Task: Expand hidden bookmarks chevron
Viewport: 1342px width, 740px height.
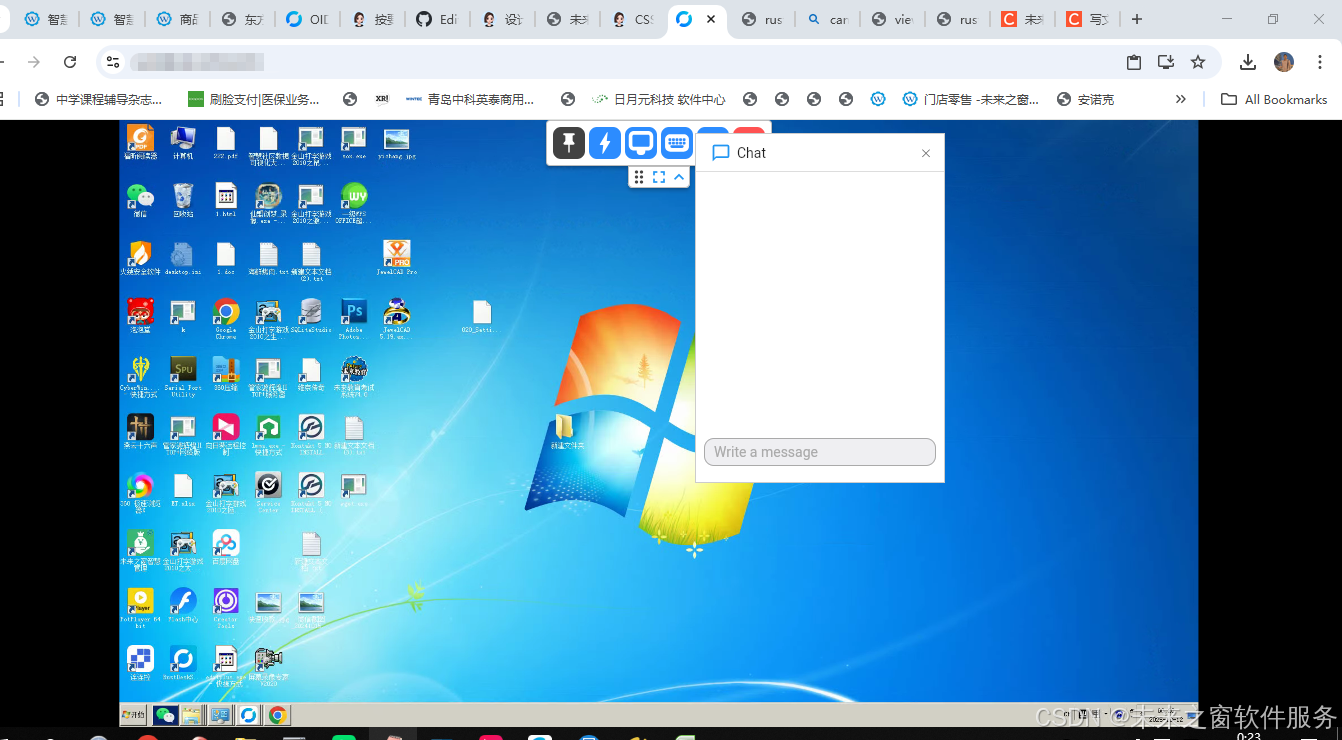Action: pos(1181,99)
